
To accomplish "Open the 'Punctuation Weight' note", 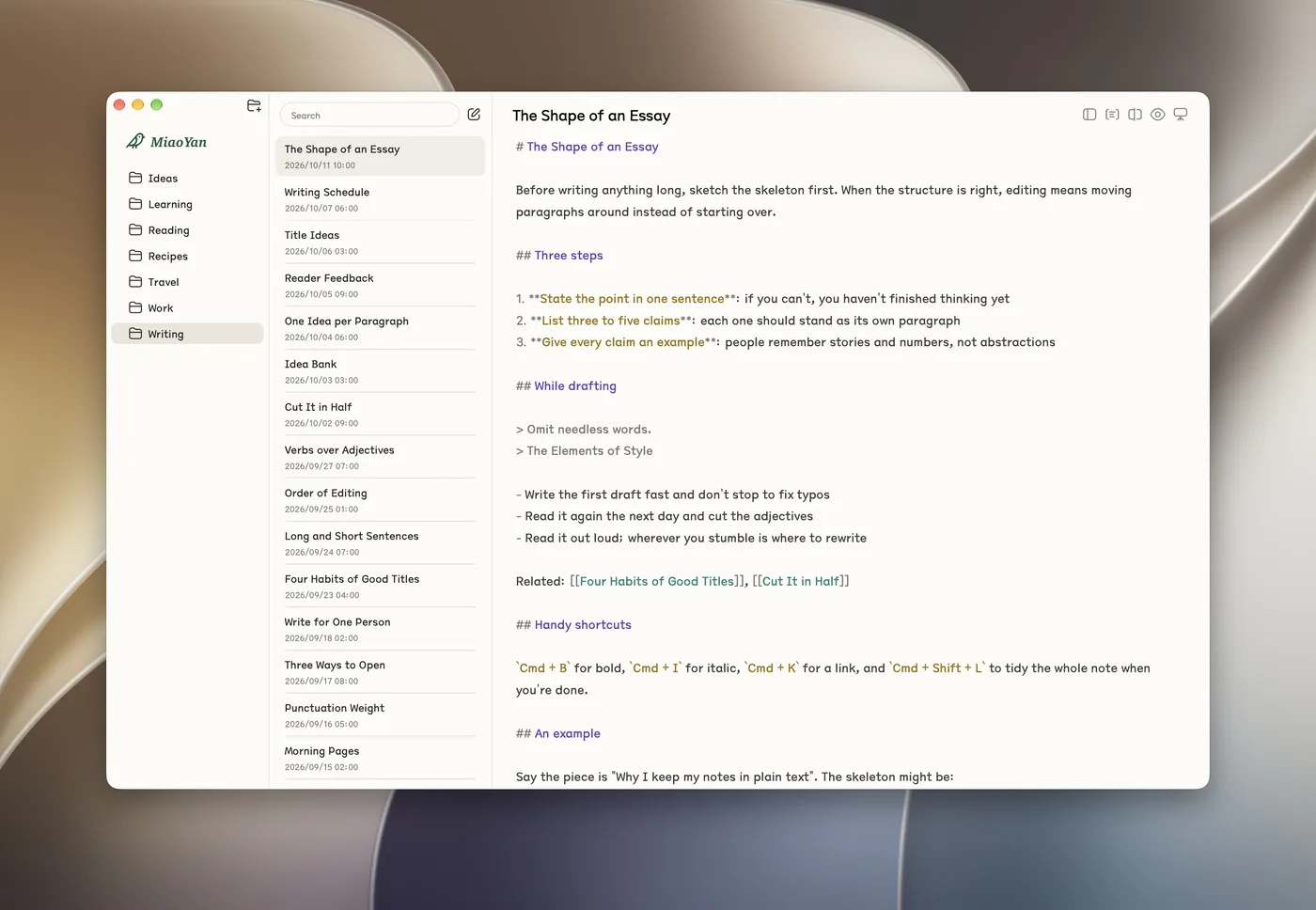I will point(380,715).
